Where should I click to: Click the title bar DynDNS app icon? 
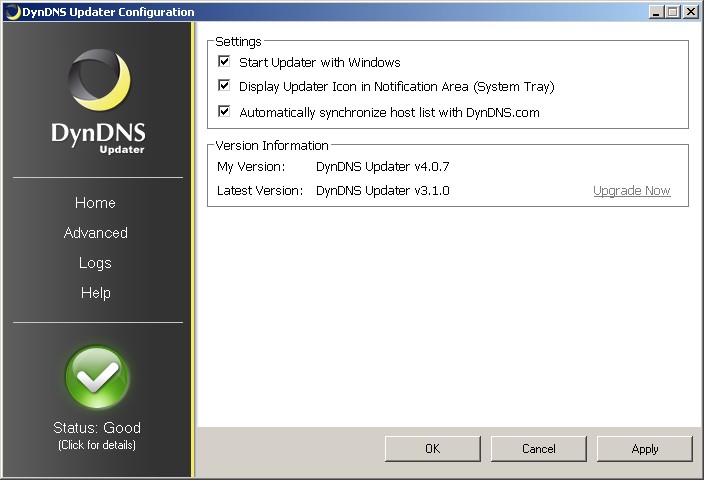coord(13,12)
